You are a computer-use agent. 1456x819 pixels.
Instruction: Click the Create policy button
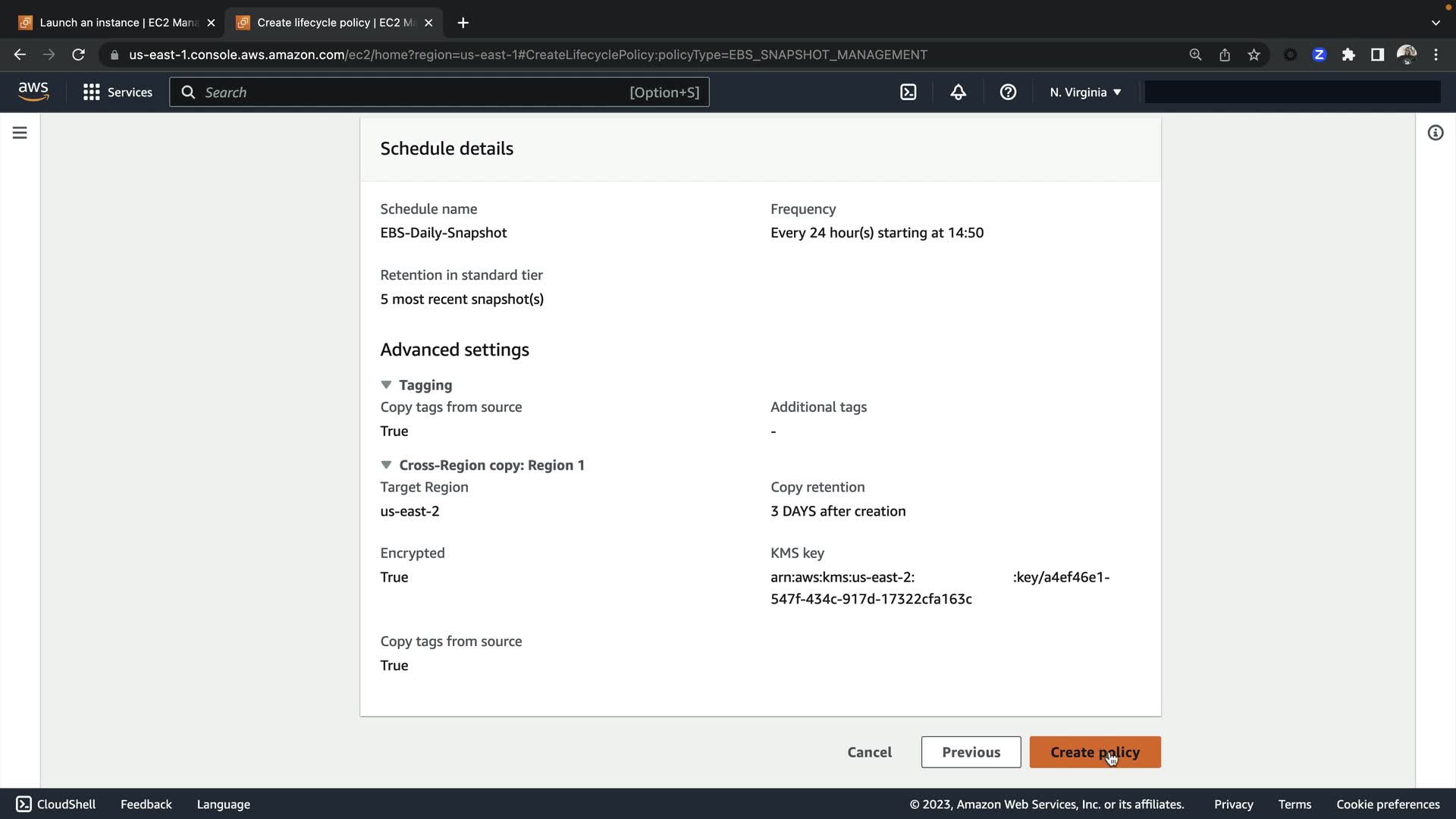(1094, 752)
